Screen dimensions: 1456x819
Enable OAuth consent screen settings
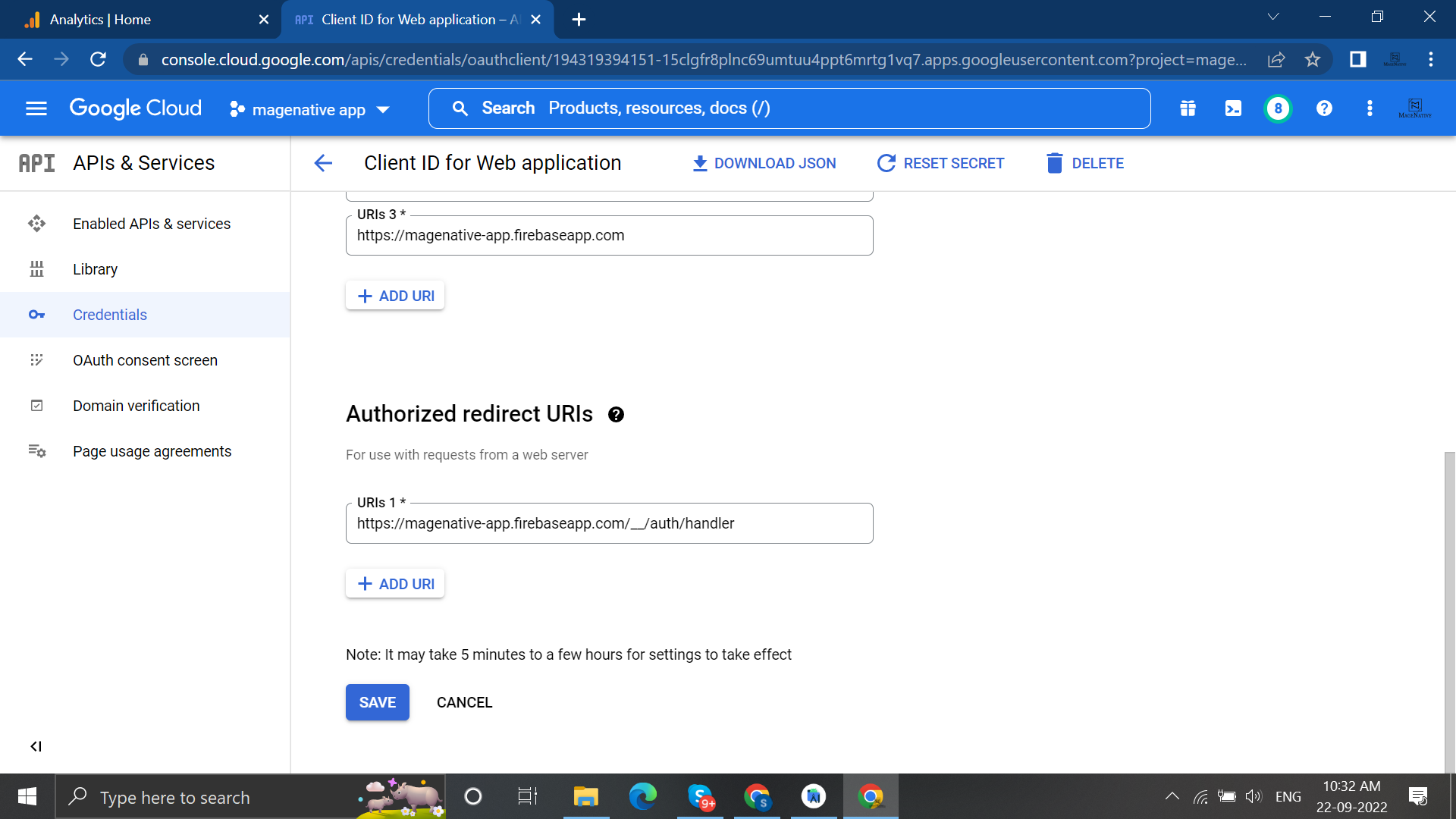click(x=145, y=360)
